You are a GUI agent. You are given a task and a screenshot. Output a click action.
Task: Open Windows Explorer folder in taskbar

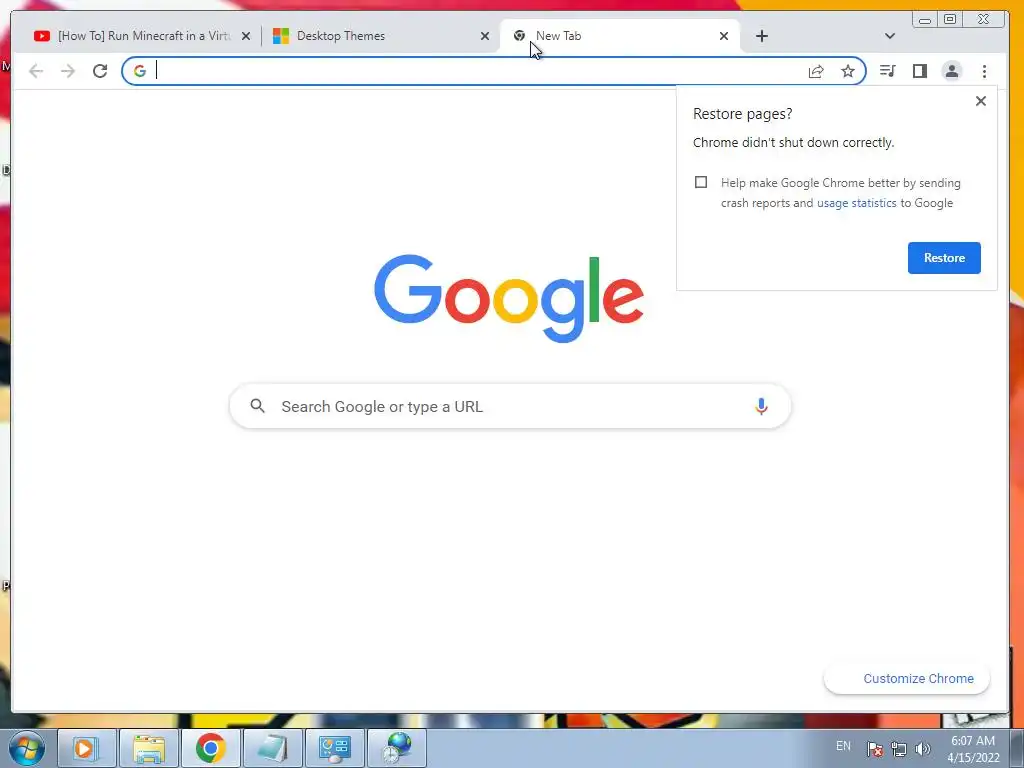(149, 748)
